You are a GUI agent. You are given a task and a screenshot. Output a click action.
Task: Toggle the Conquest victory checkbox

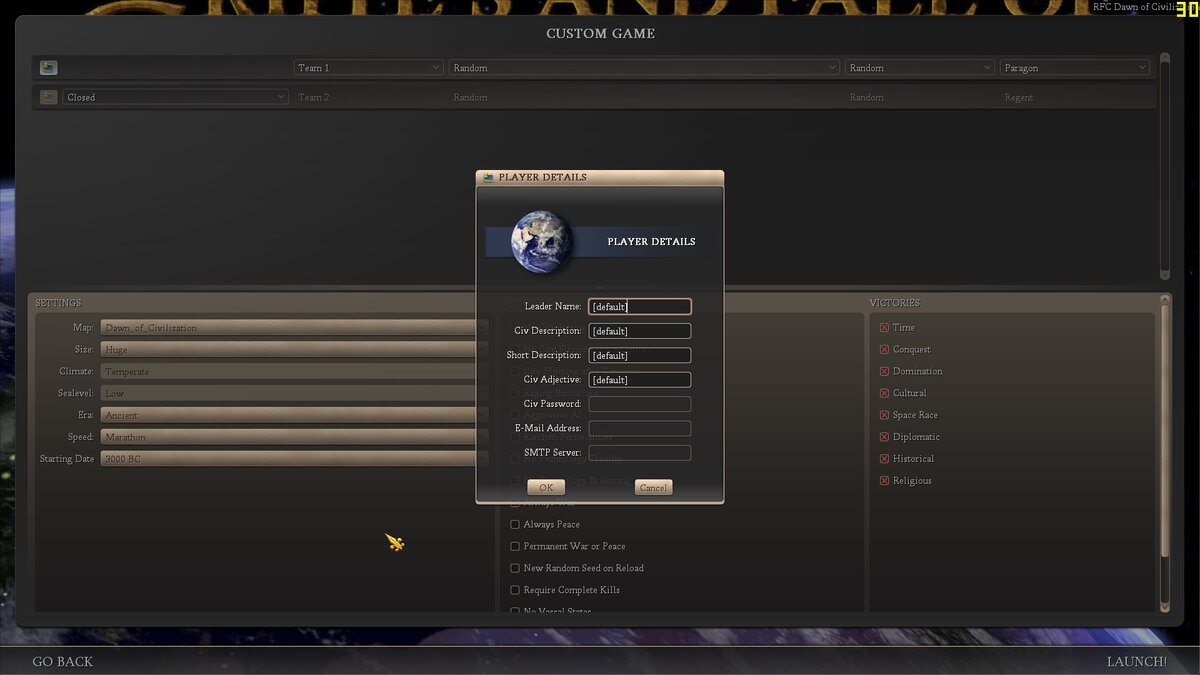tap(884, 350)
